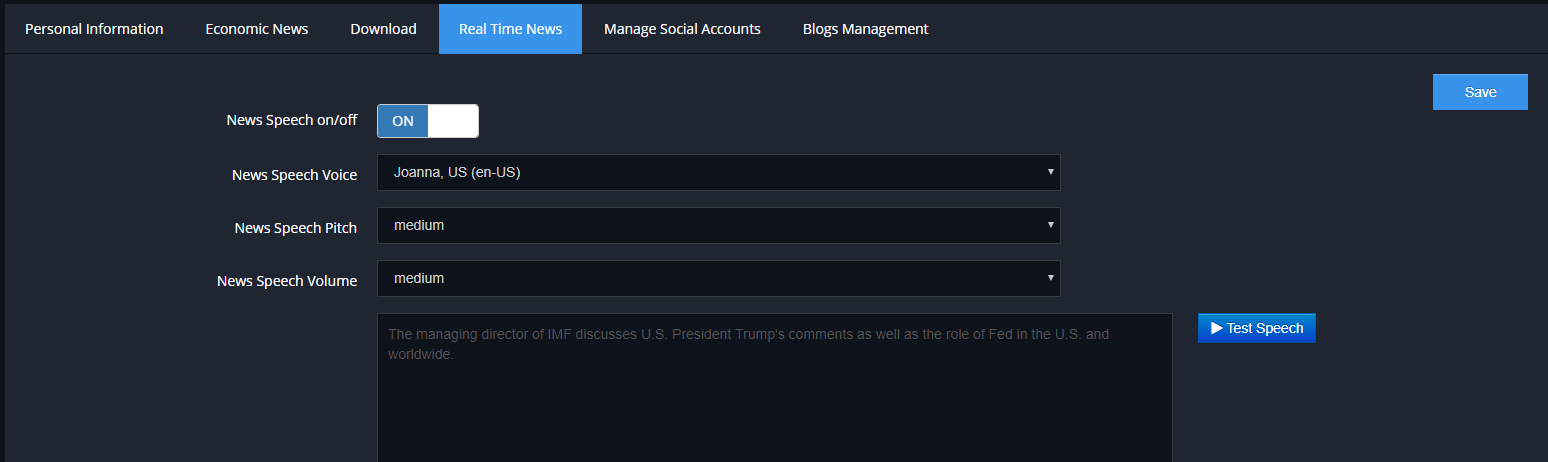This screenshot has width=1548, height=462.
Task: Open the Economic News tab
Action: (257, 29)
